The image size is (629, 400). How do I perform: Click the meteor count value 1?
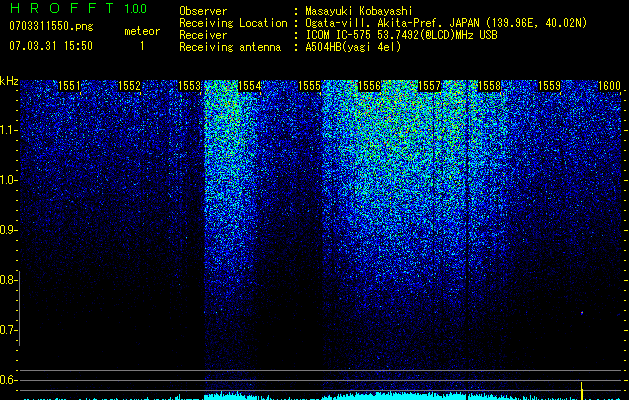click(142, 46)
